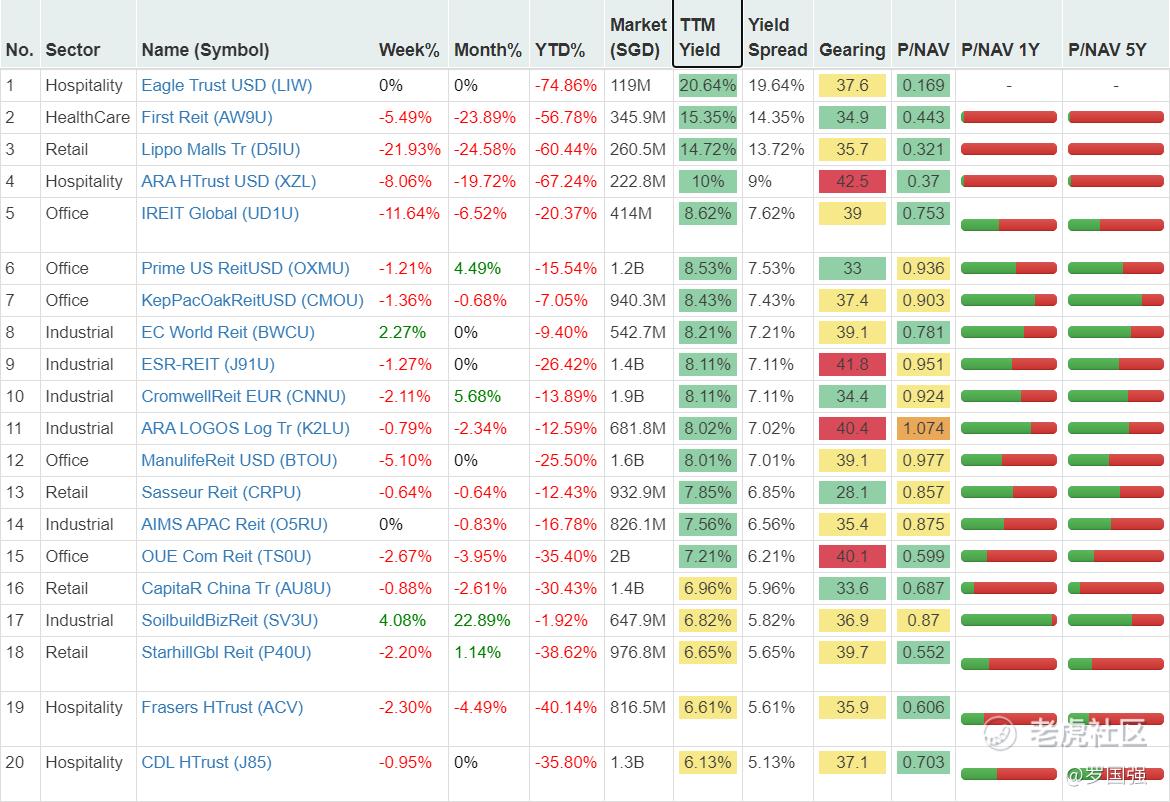Click First Reit P/NAV 1Y bar
The height and width of the screenshot is (802, 1170).
[x=1009, y=117]
